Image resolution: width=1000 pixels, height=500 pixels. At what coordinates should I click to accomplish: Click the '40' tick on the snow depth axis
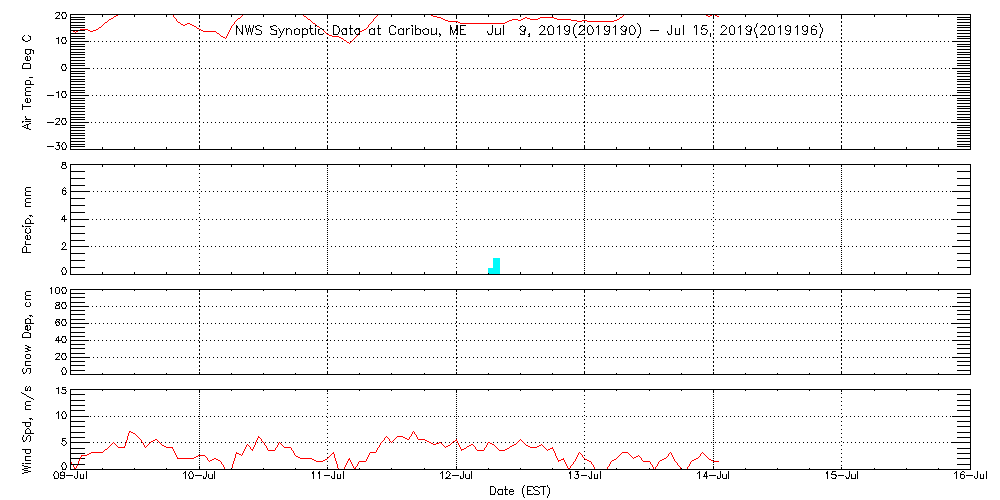tap(61, 340)
